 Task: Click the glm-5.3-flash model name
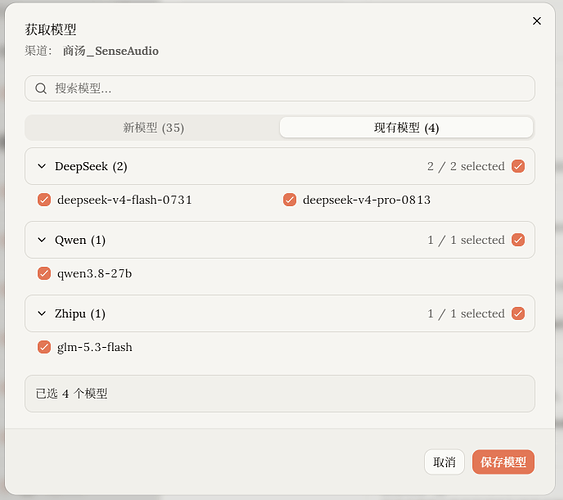click(94, 347)
